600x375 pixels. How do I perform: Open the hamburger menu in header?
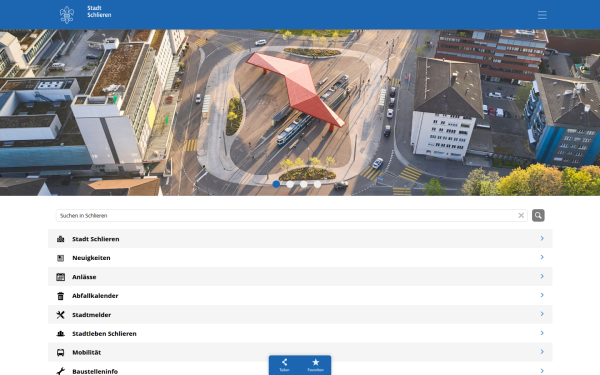point(542,15)
